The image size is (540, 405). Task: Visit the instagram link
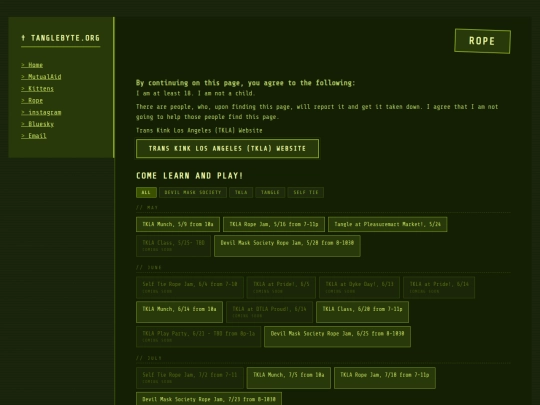[x=41, y=112]
